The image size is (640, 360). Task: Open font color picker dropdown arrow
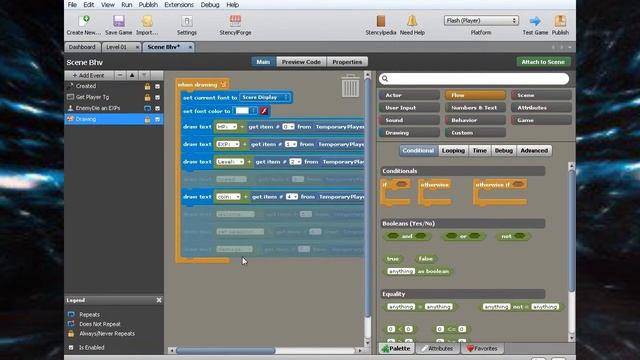click(x=253, y=111)
